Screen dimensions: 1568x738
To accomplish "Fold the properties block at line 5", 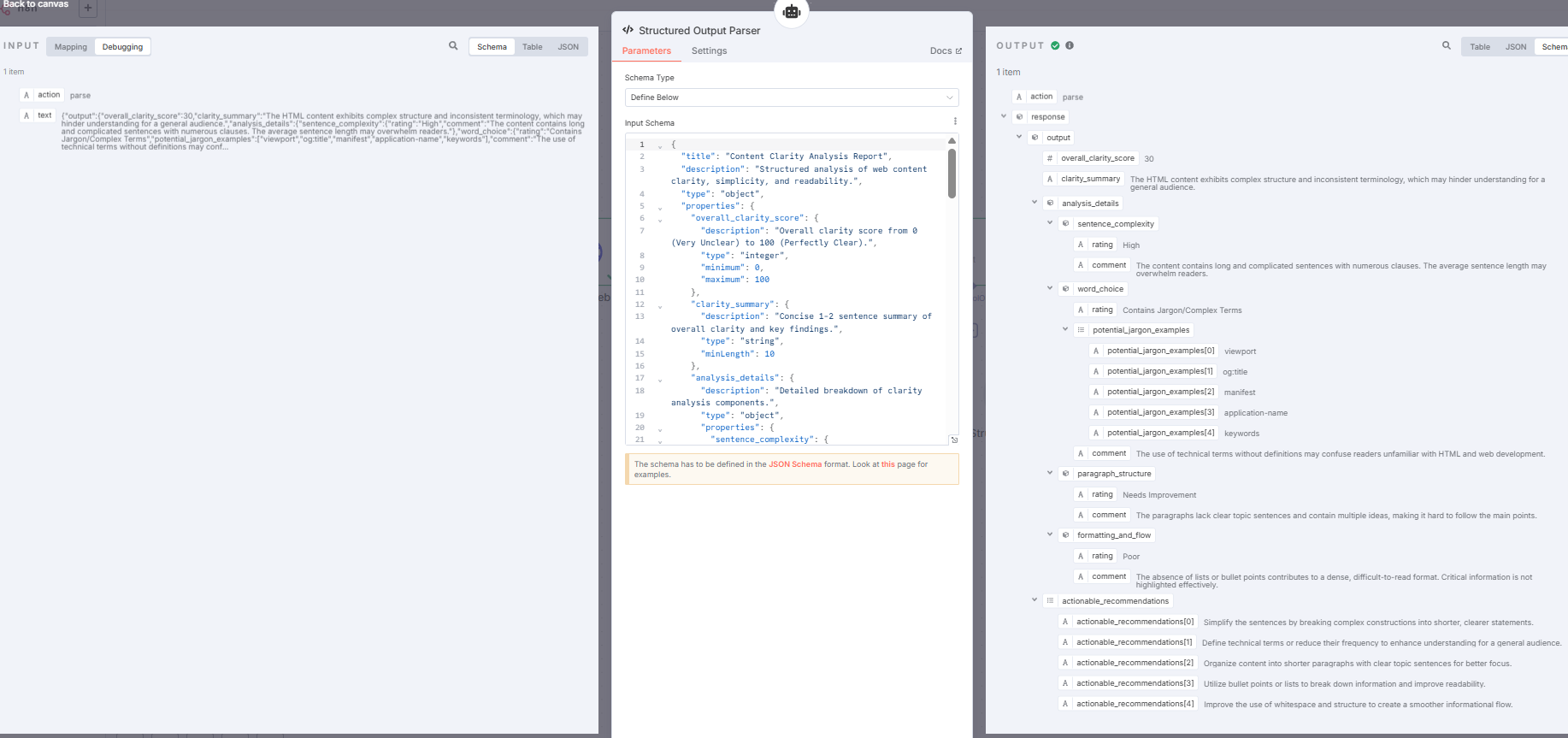I will [x=660, y=208].
